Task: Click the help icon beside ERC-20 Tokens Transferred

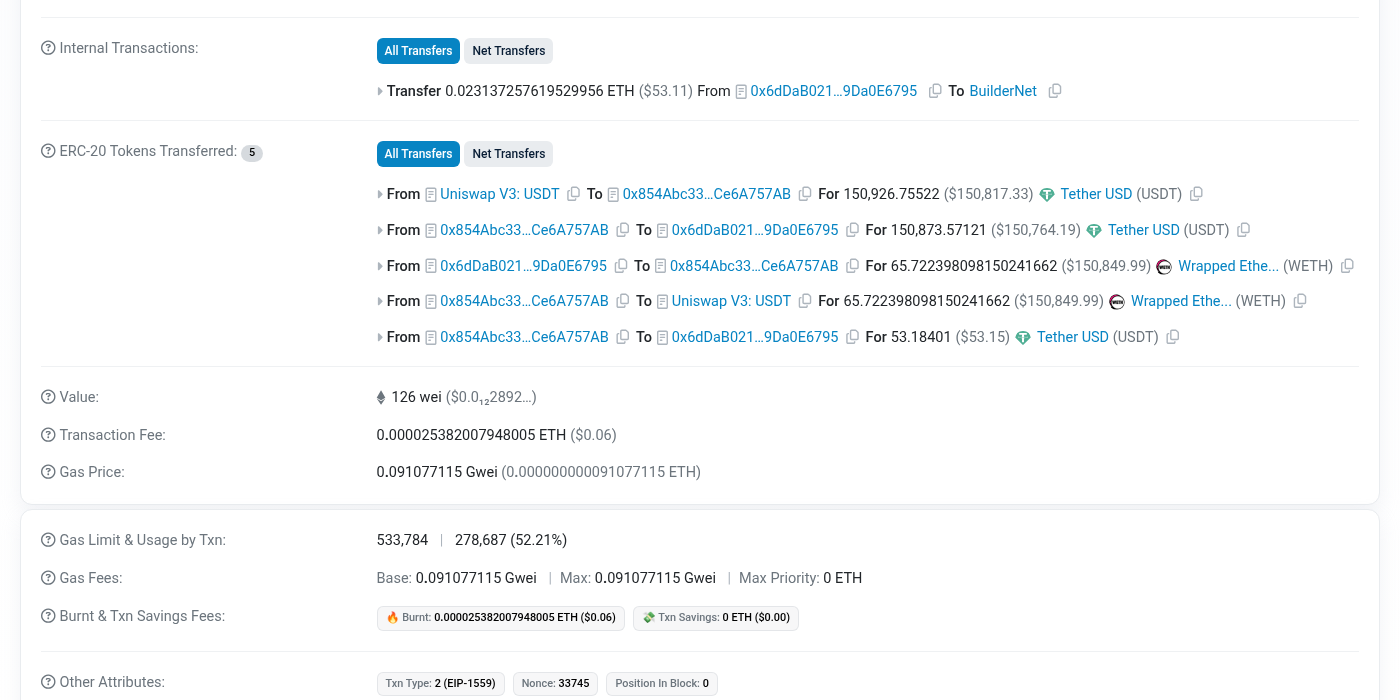Action: coord(48,152)
